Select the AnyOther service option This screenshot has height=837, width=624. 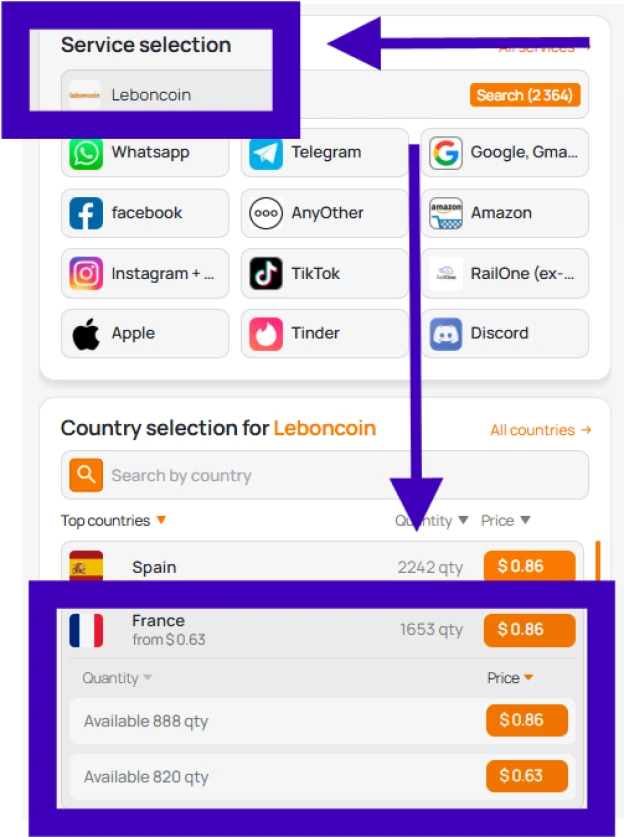pos(325,213)
